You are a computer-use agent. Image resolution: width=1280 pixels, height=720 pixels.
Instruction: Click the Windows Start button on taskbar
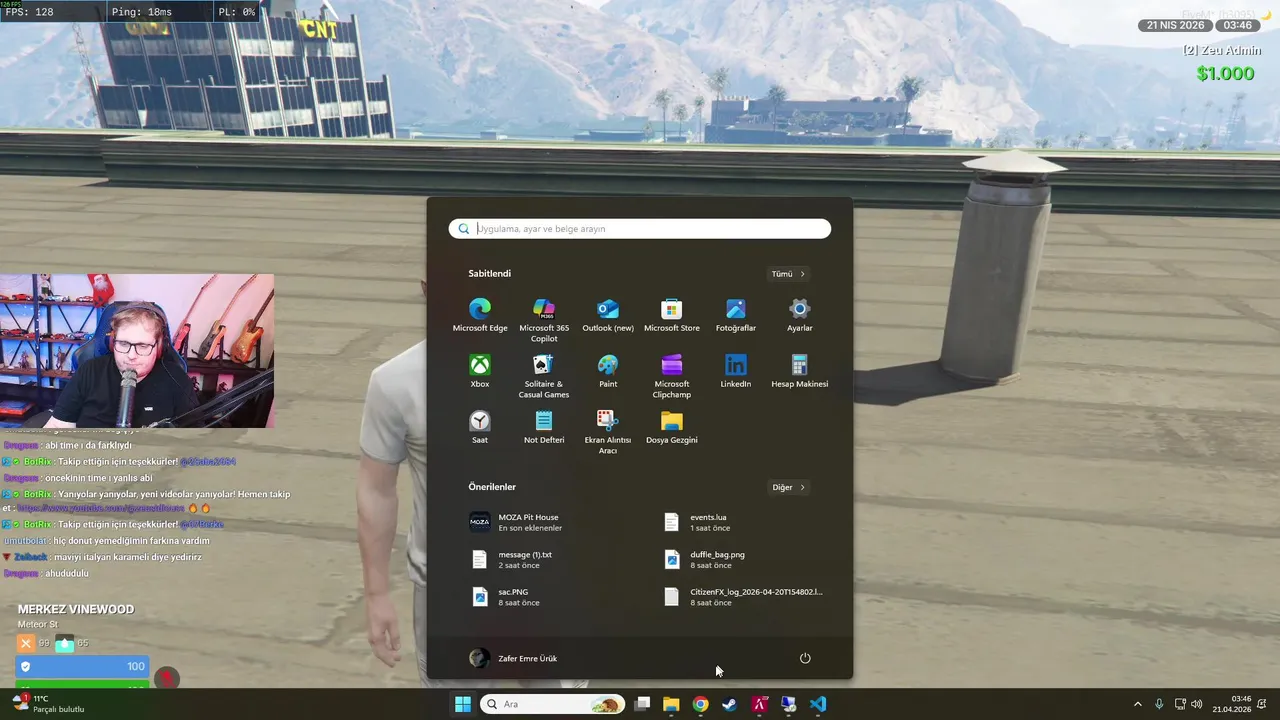pyautogui.click(x=463, y=704)
